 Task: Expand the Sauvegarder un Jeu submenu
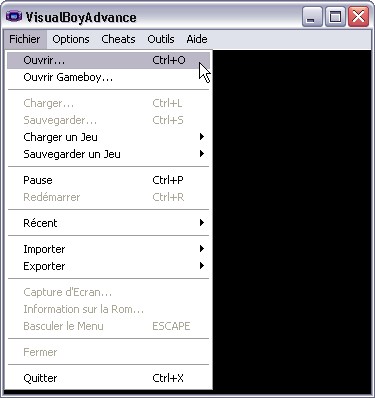(x=109, y=154)
